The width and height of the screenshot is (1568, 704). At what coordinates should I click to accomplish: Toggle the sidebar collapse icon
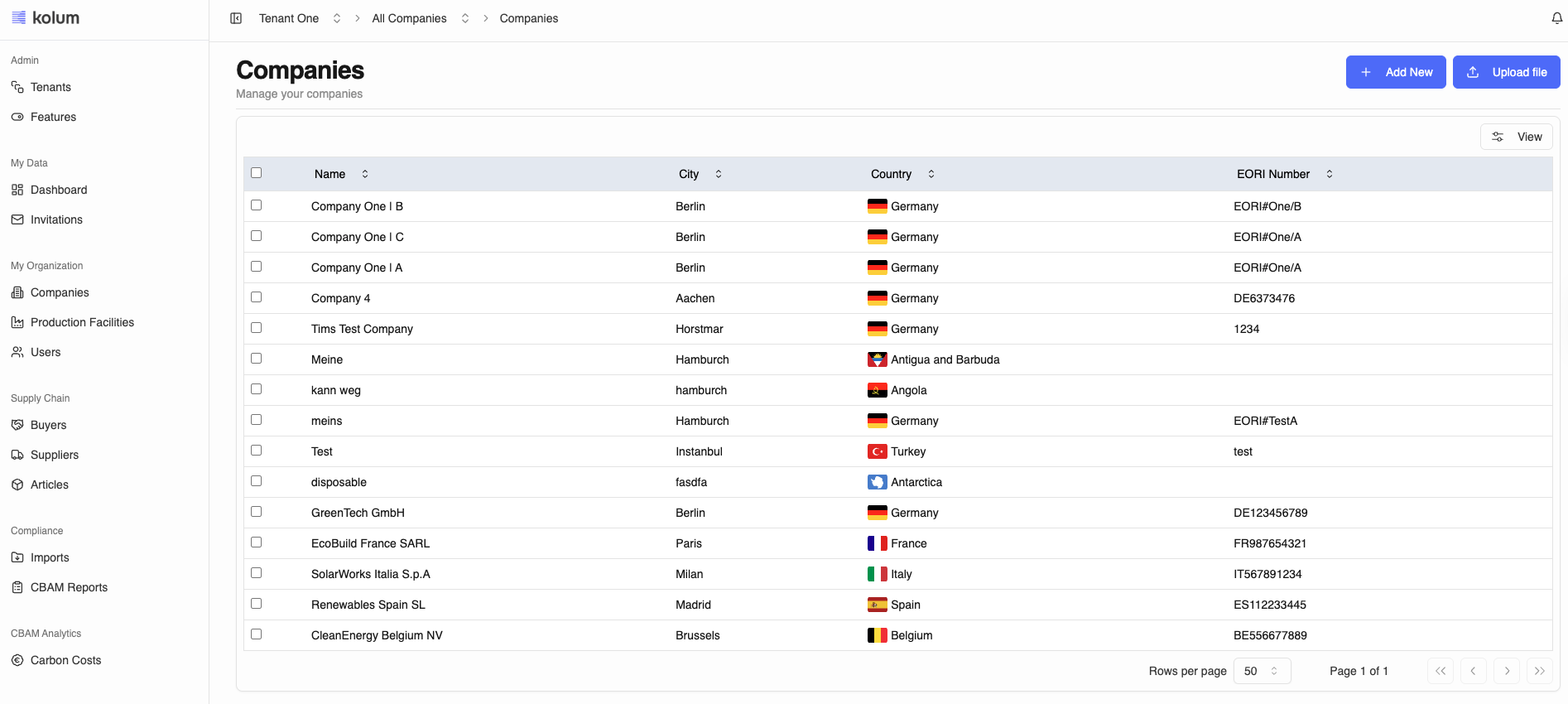[236, 18]
